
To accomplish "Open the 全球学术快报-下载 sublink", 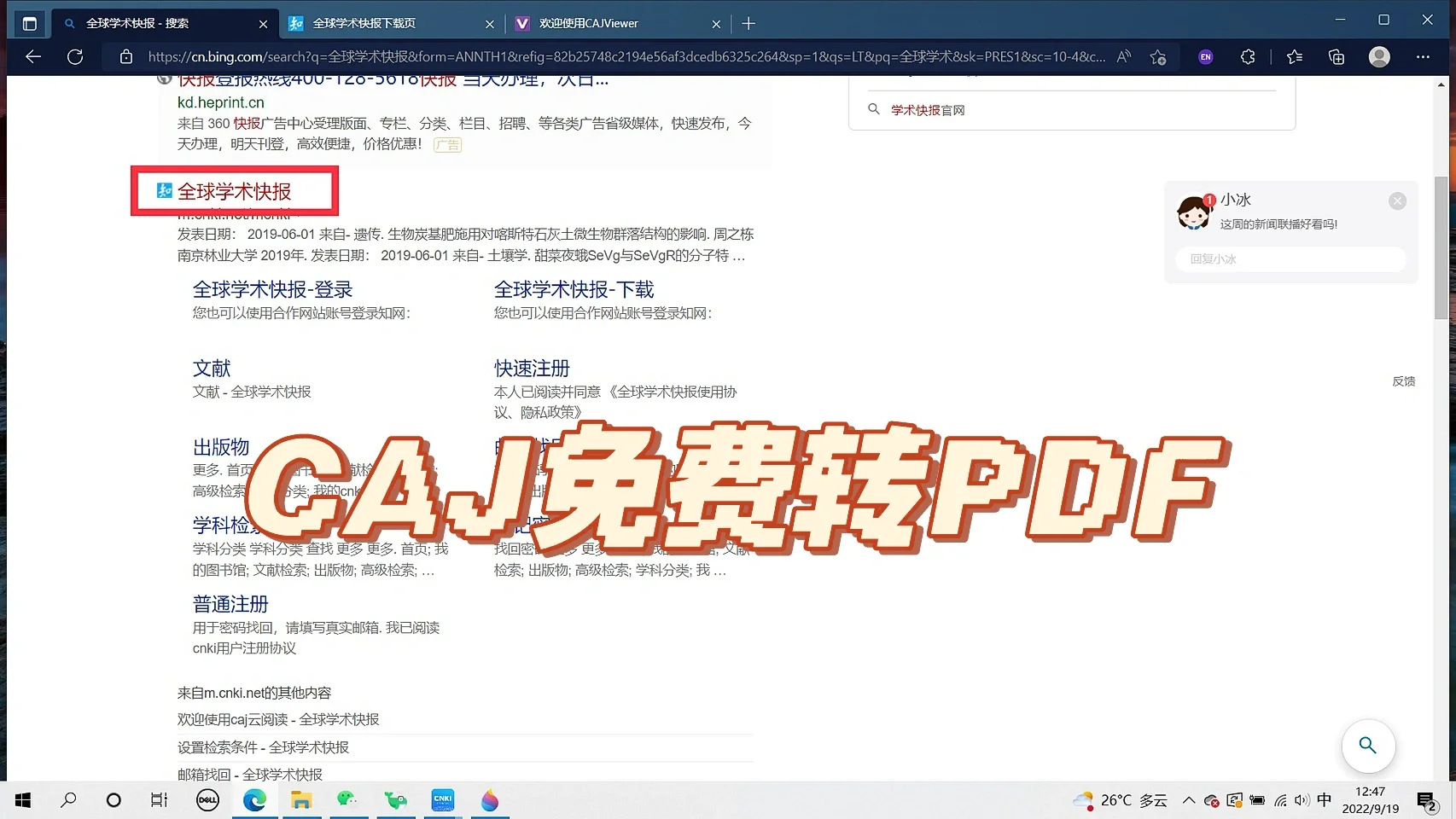I will pyautogui.click(x=574, y=289).
